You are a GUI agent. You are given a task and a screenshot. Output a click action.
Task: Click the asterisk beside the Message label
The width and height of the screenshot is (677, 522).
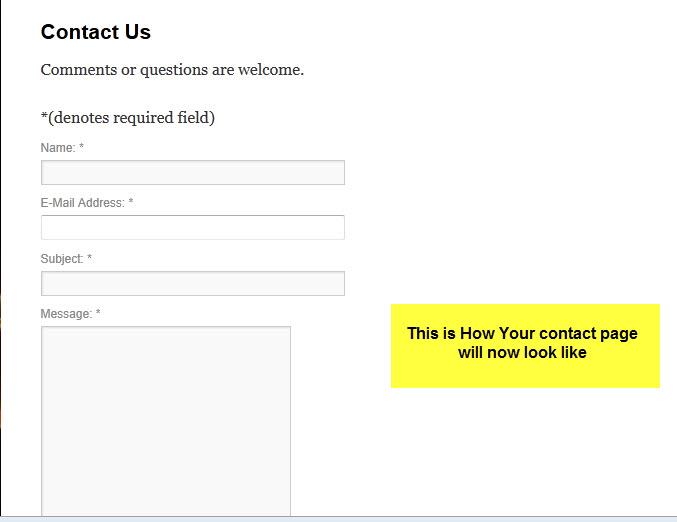[x=98, y=314]
